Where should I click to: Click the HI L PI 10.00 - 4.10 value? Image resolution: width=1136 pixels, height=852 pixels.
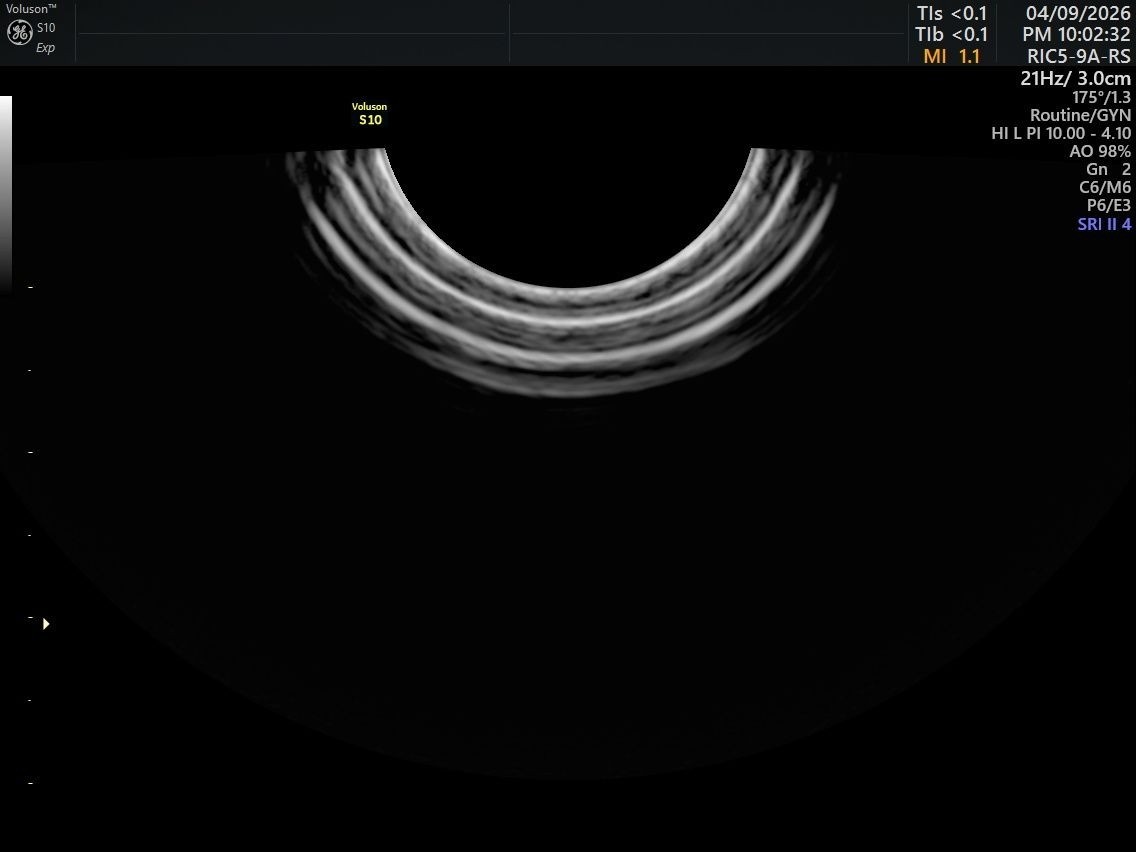click(x=1061, y=133)
